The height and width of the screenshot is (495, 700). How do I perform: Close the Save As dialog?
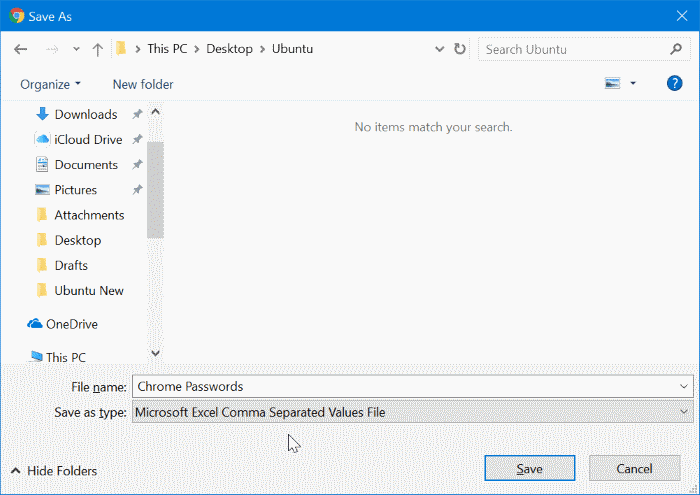682,16
